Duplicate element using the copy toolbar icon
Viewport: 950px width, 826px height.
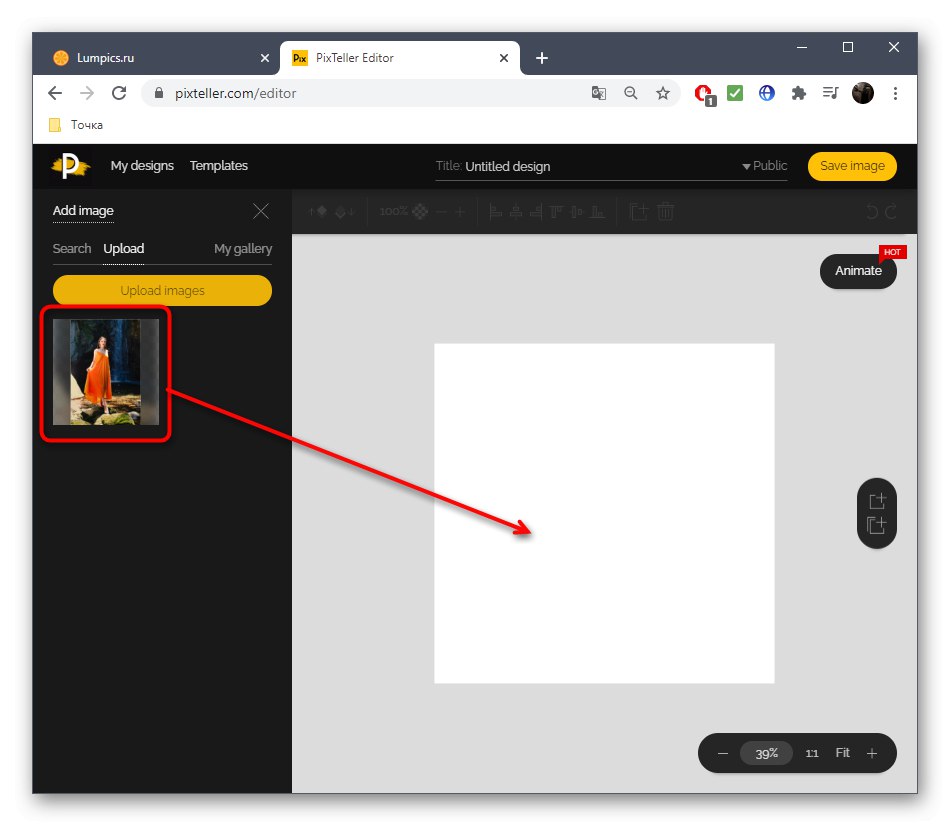[639, 211]
